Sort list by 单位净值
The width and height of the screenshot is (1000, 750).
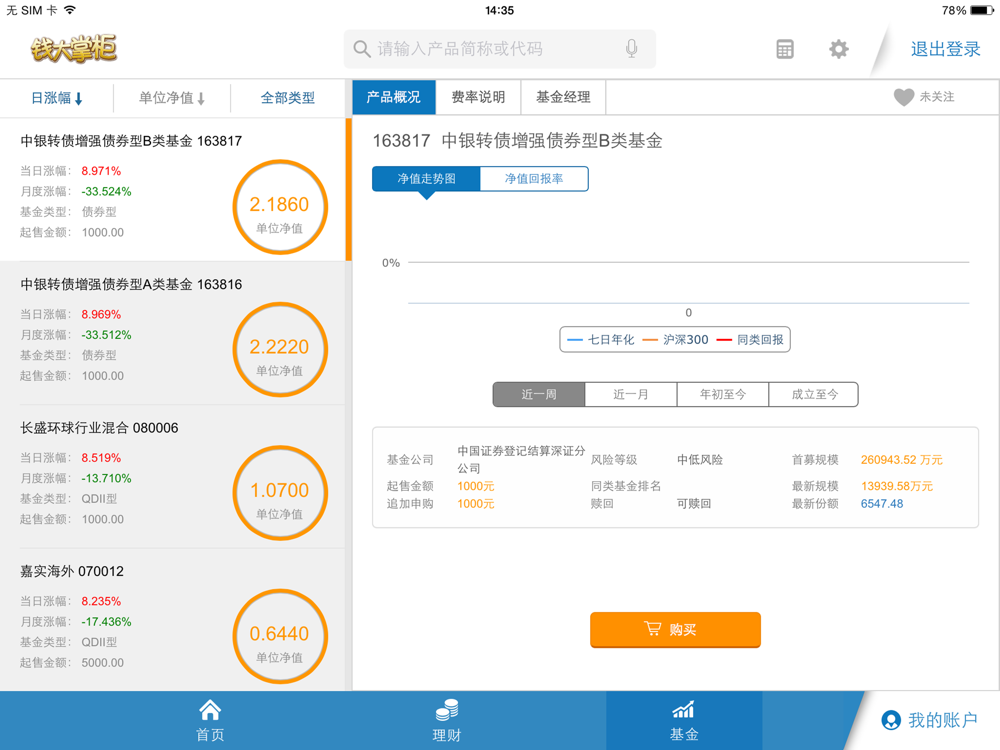[x=172, y=98]
